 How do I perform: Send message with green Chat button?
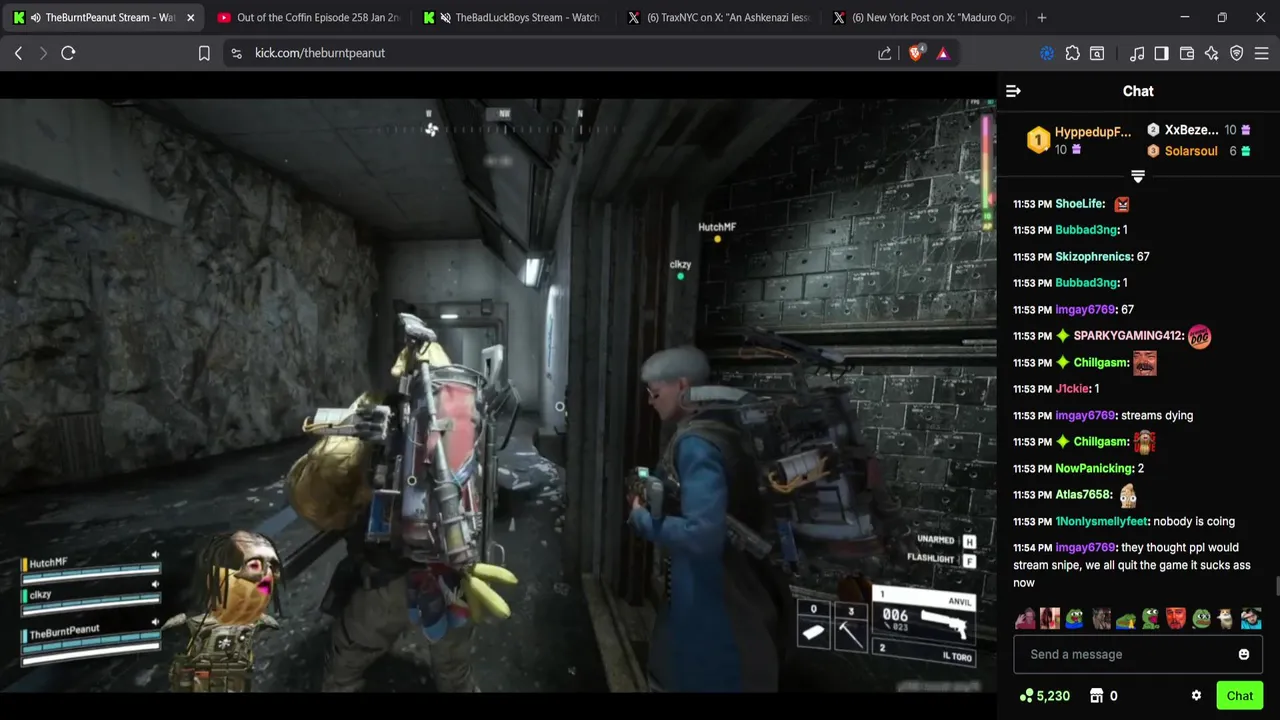pyautogui.click(x=1240, y=696)
